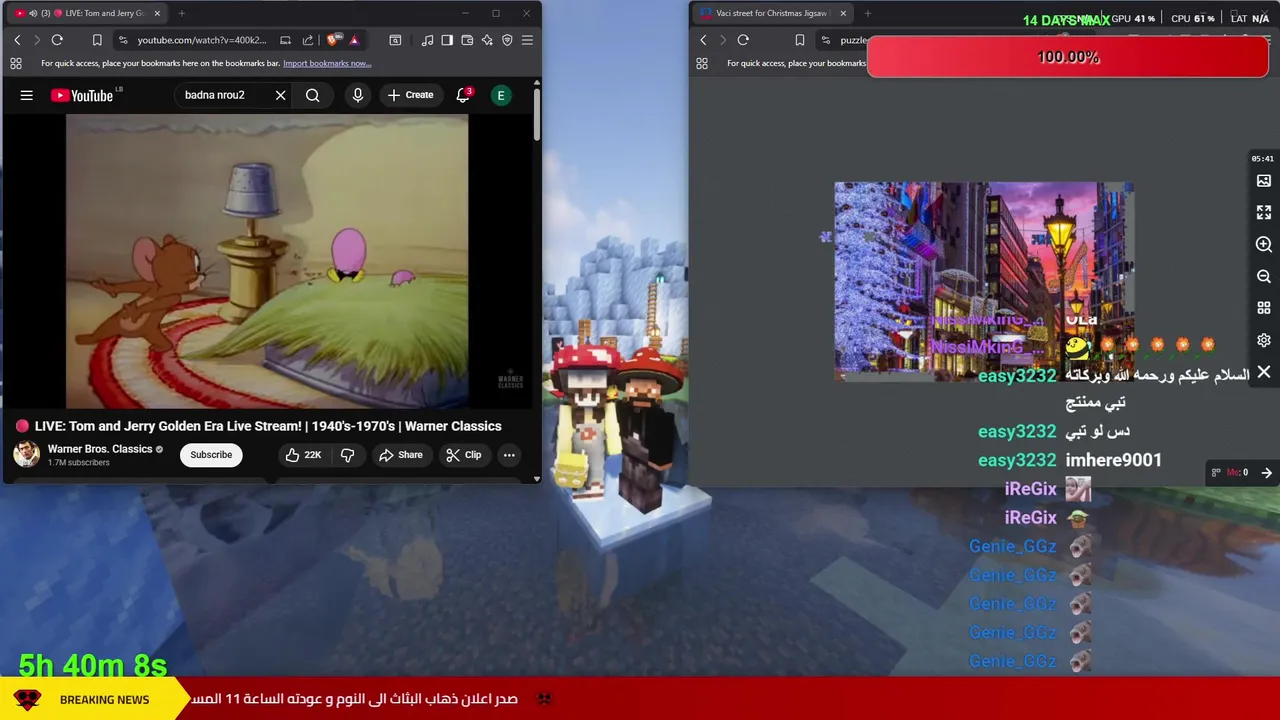1280x720 pixels.
Task: Toggle the browser sidebar panel icon
Action: tap(447, 40)
